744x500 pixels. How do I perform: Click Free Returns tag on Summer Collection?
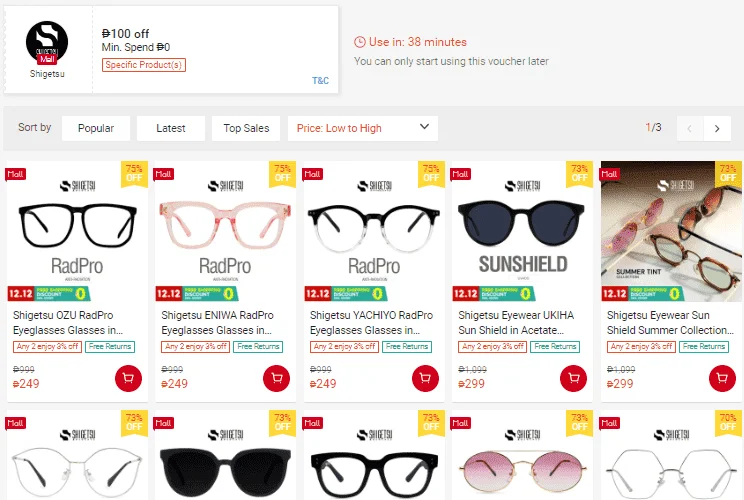click(704, 347)
